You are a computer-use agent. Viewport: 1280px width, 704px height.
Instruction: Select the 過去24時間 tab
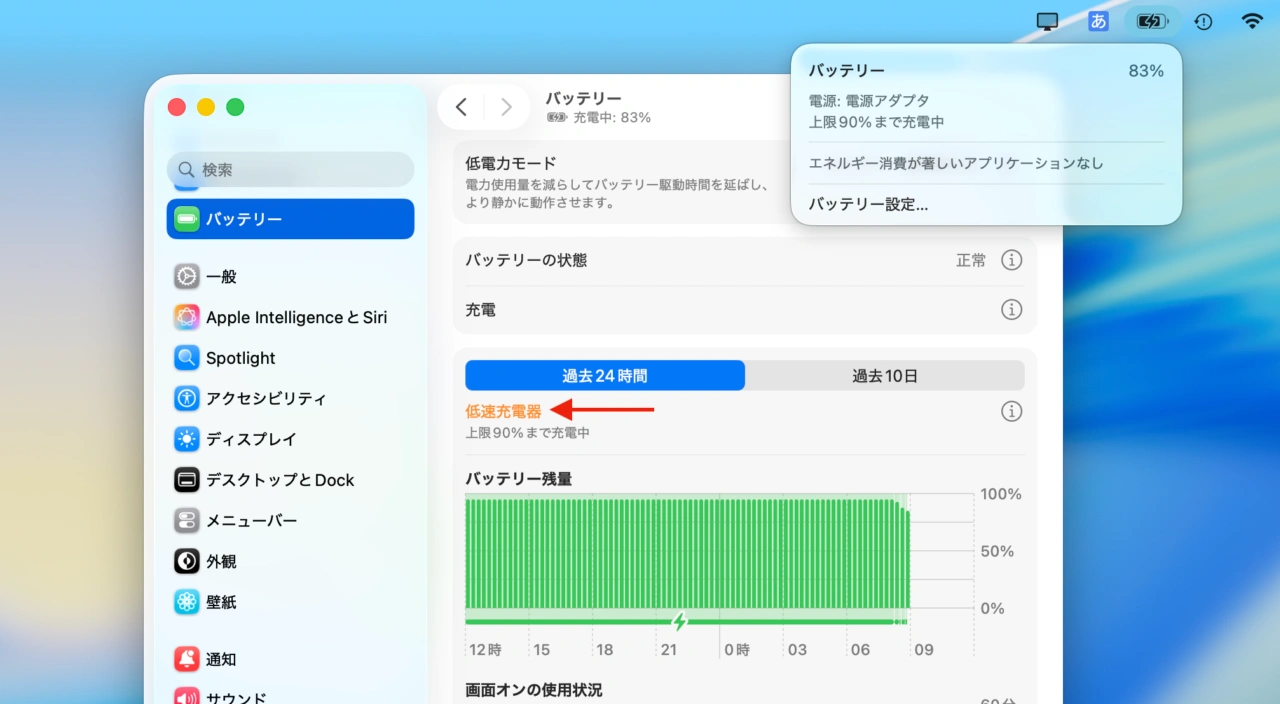coord(604,375)
